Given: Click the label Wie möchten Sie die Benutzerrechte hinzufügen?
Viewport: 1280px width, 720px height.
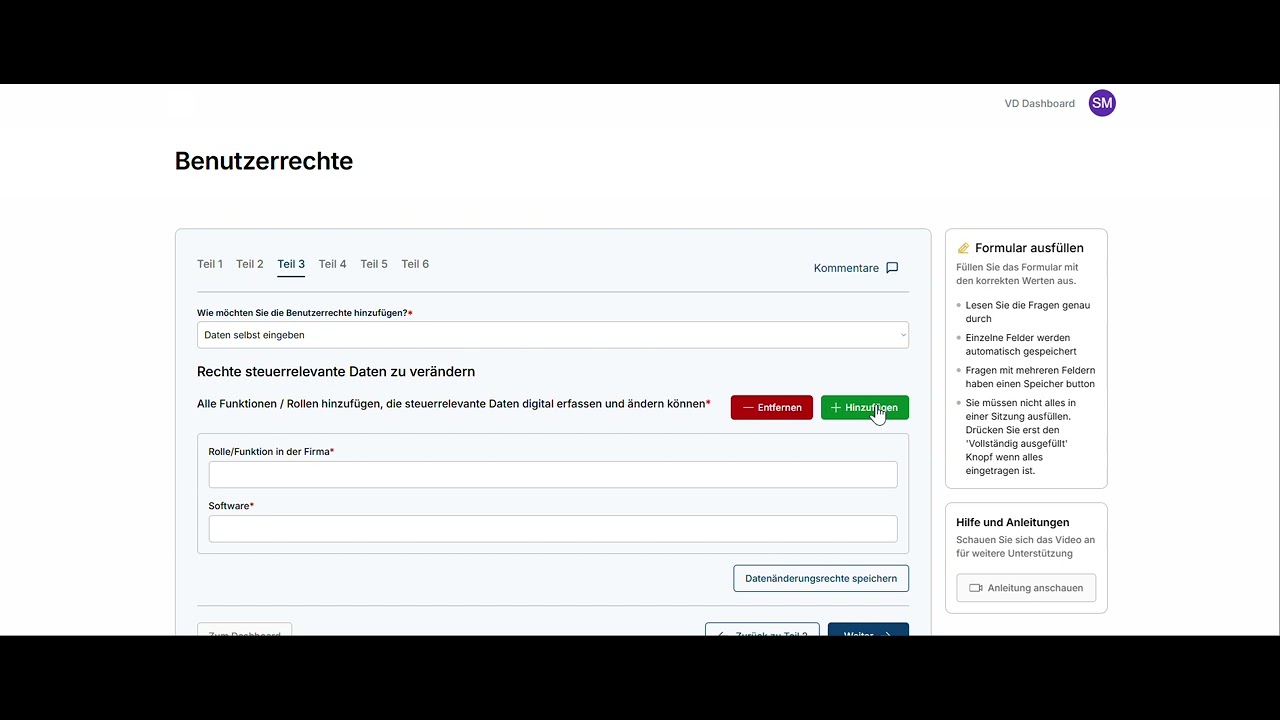Looking at the screenshot, I should tap(304, 313).
